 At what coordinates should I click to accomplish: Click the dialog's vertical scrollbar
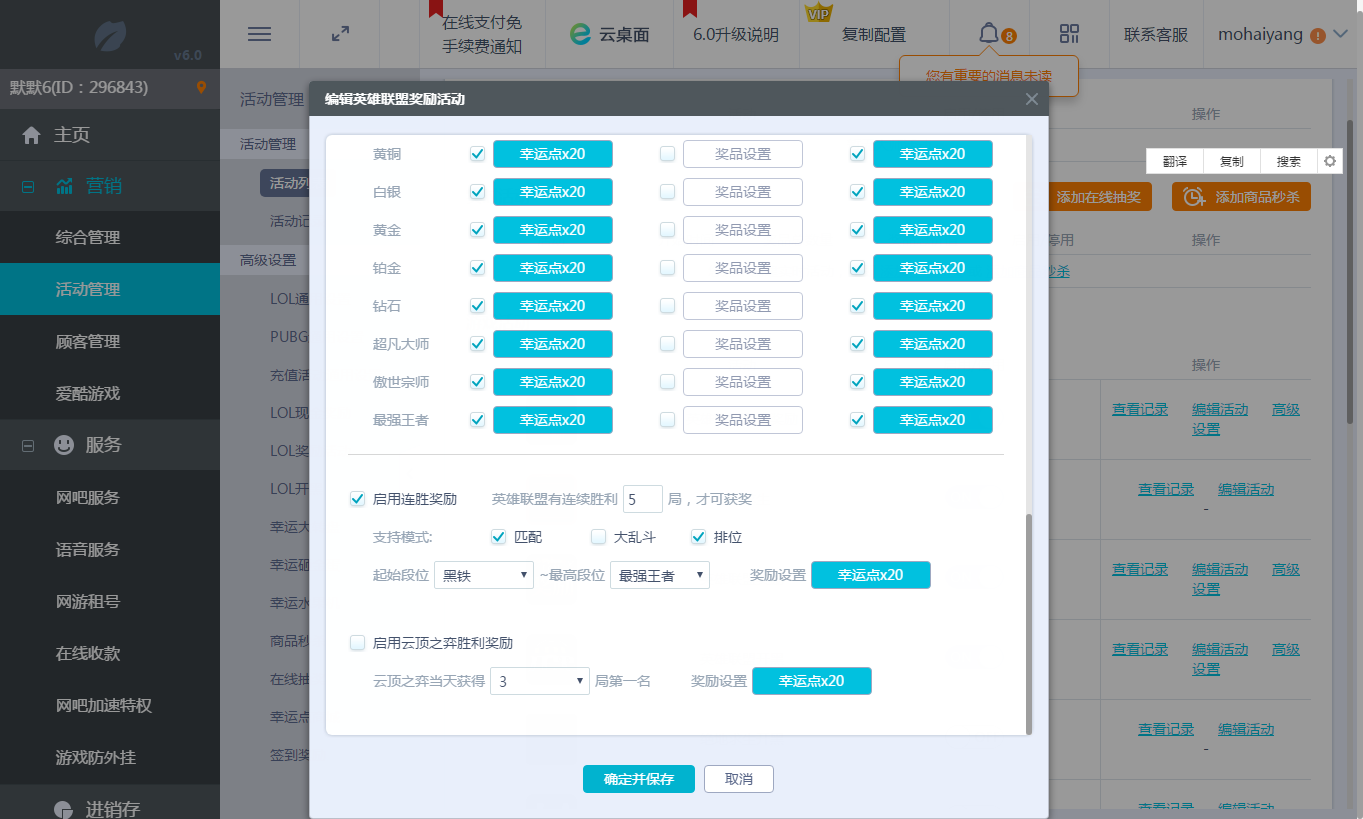1028,623
